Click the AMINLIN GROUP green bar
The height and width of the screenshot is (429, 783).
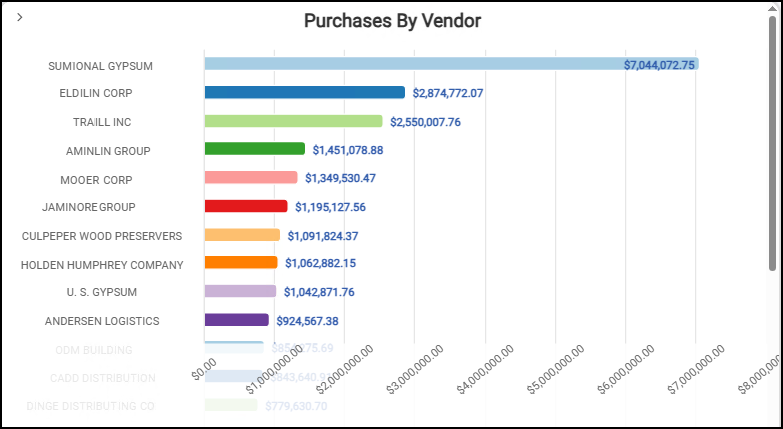click(255, 149)
